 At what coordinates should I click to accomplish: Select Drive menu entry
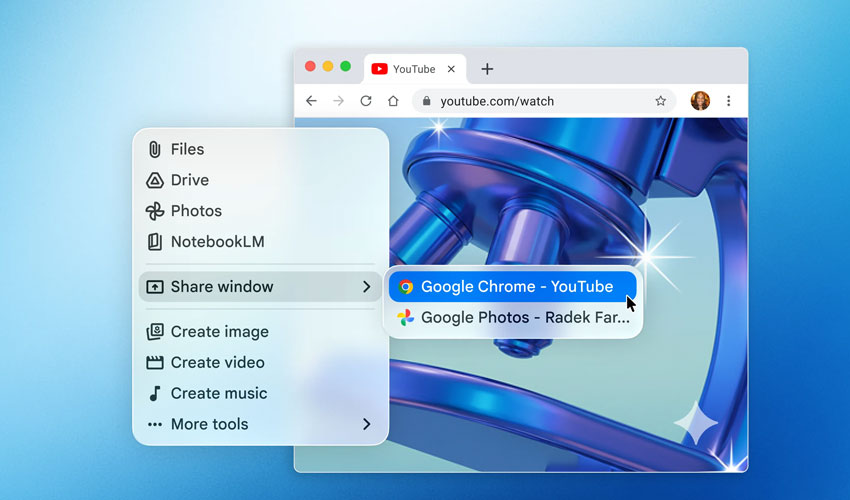coord(261,180)
